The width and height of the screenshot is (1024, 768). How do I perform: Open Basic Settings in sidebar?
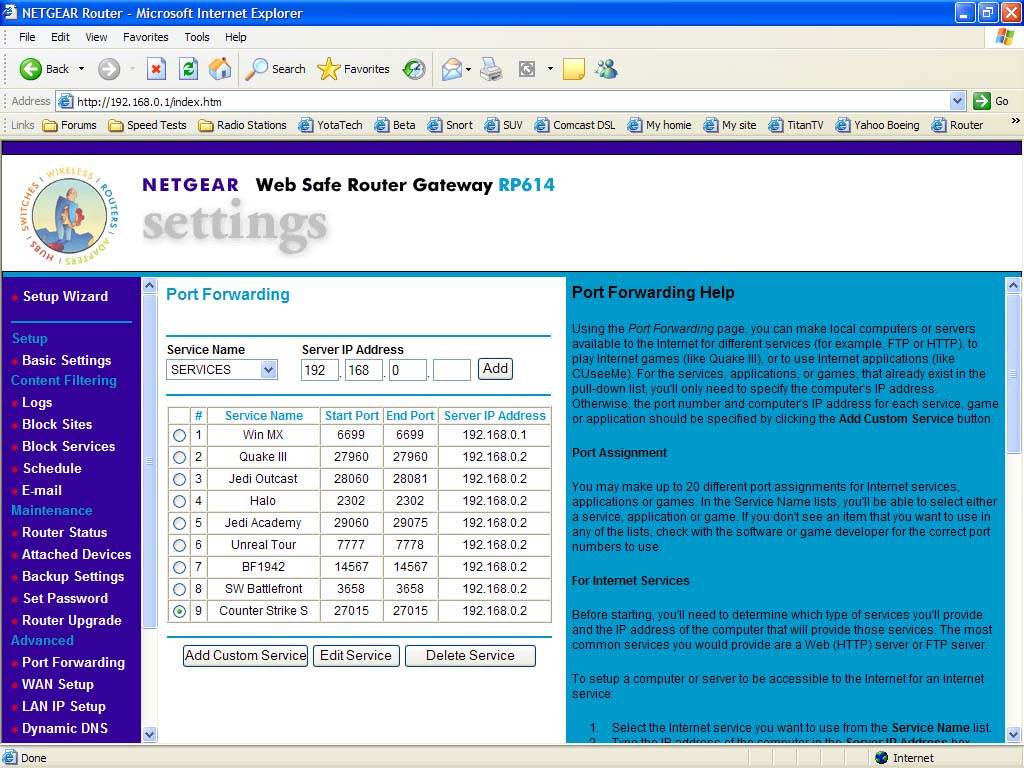[x=67, y=360]
